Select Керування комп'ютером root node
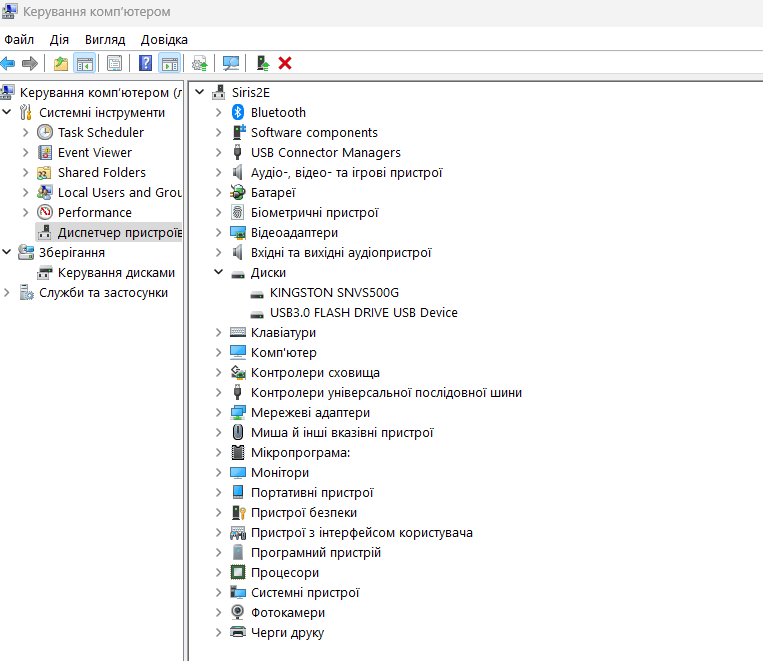Viewport: 763px width, 661px height. point(100,92)
